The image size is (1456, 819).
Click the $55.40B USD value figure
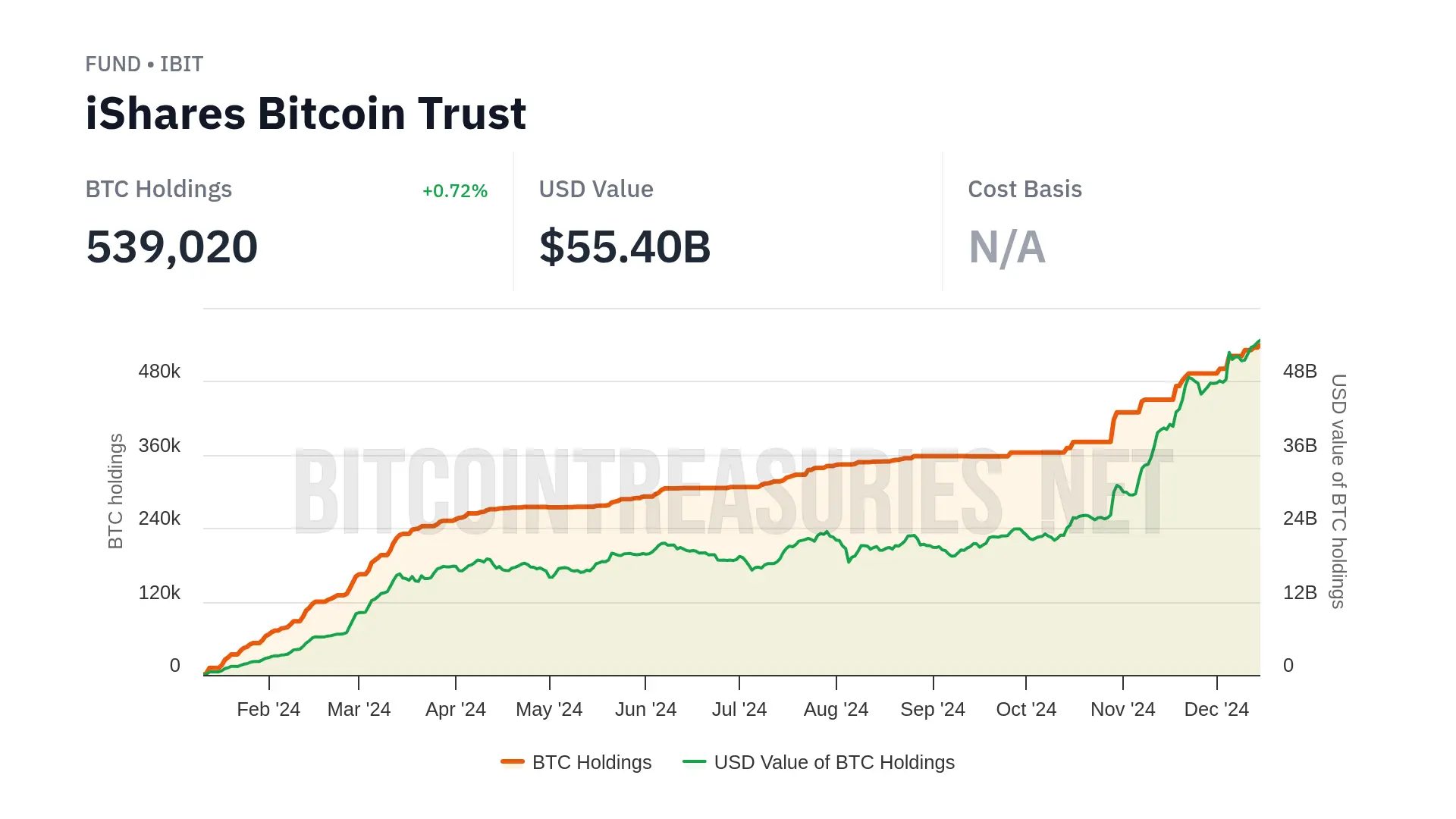[x=625, y=247]
